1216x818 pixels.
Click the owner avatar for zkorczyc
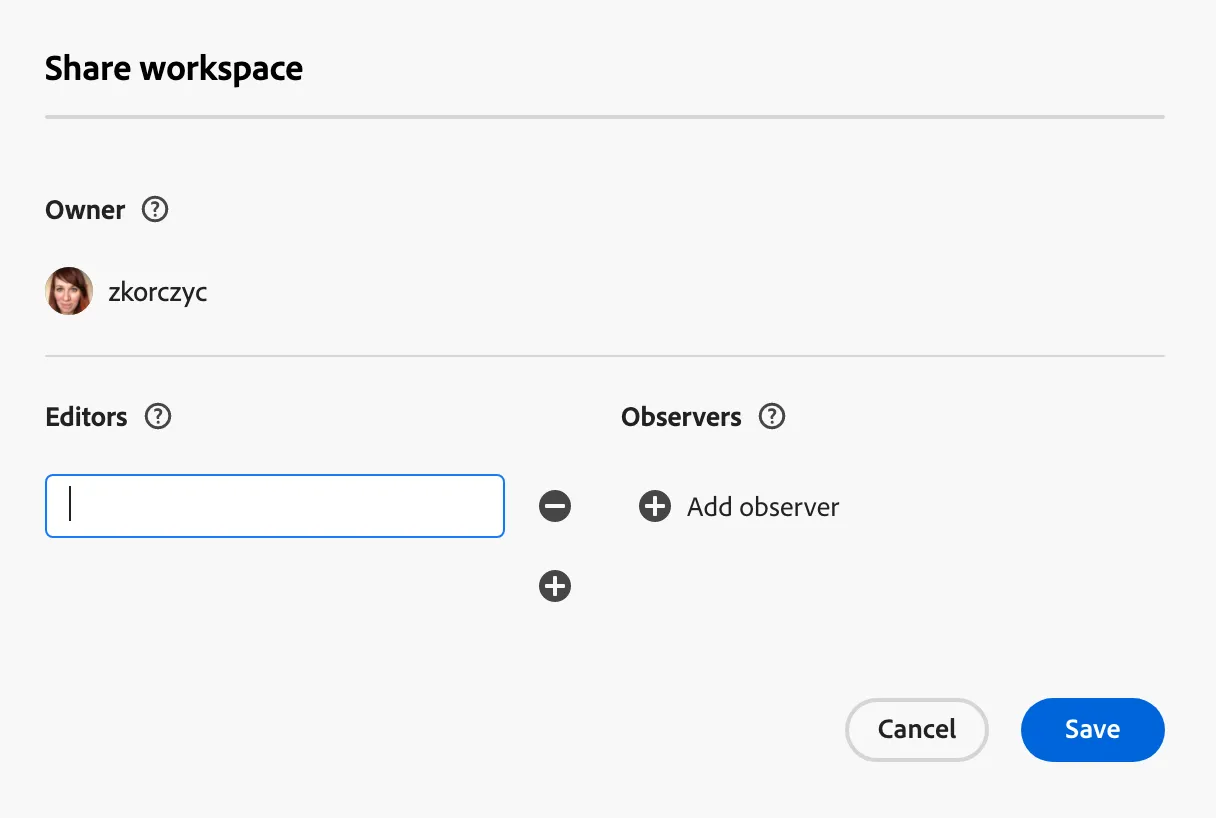click(x=69, y=292)
